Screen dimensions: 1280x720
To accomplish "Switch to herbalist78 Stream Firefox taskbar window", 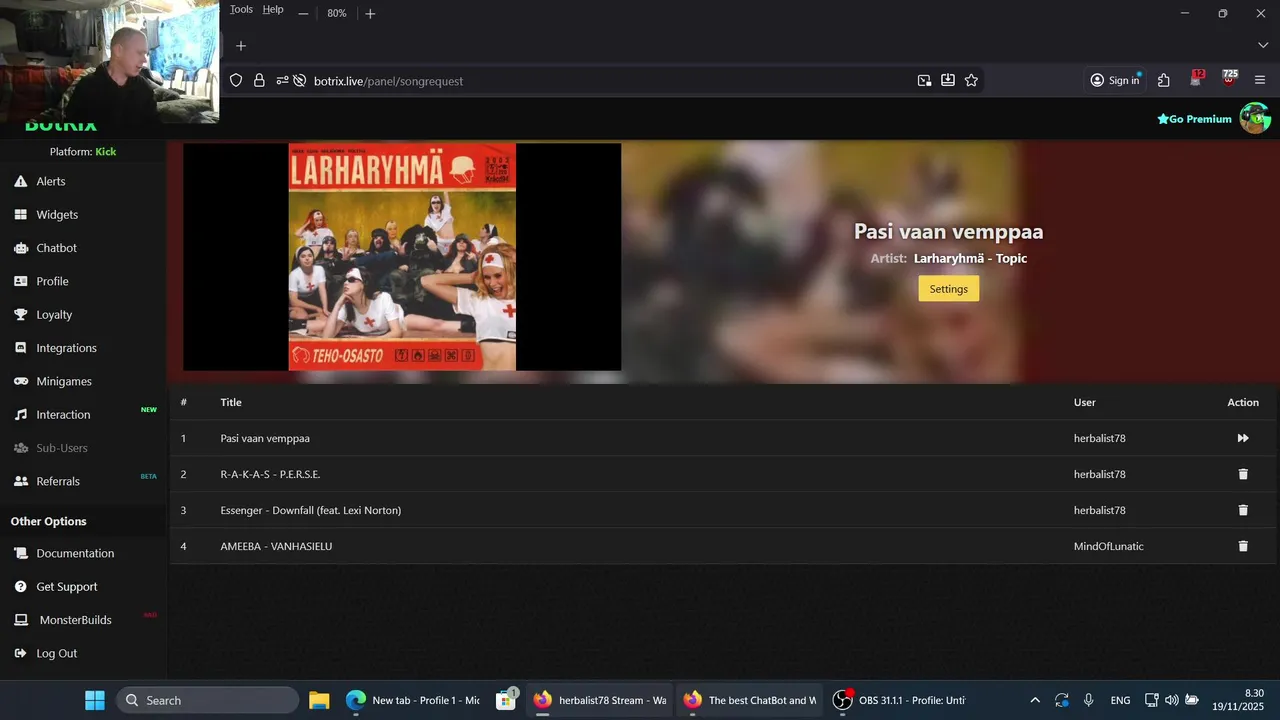I will click(x=599, y=700).
